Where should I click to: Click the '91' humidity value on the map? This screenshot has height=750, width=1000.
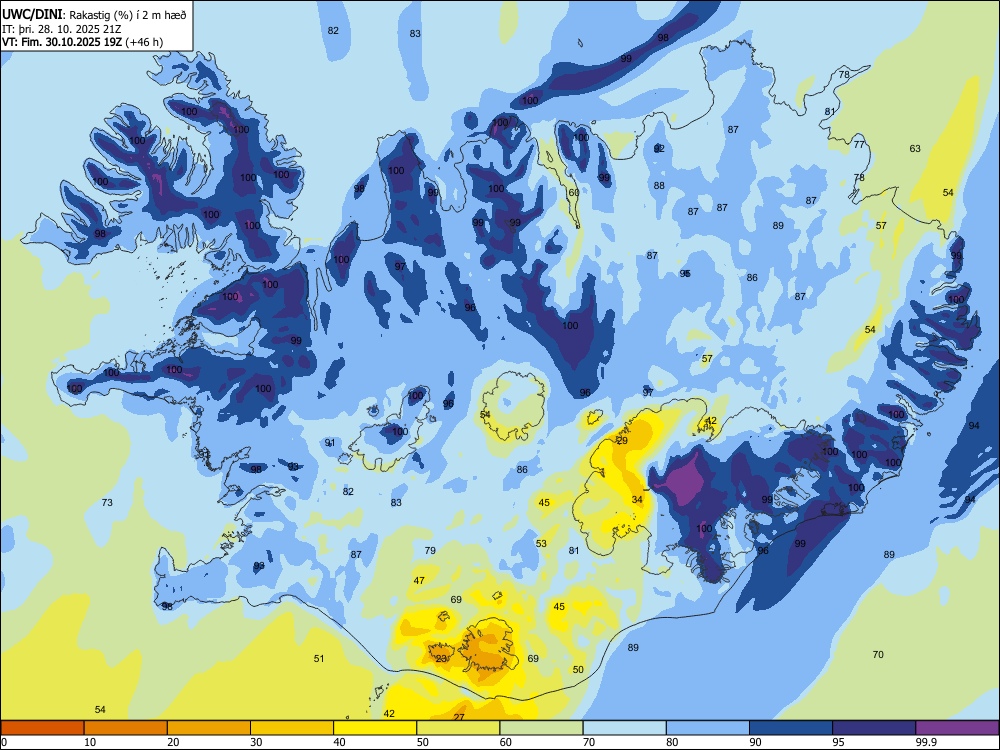coord(330,443)
